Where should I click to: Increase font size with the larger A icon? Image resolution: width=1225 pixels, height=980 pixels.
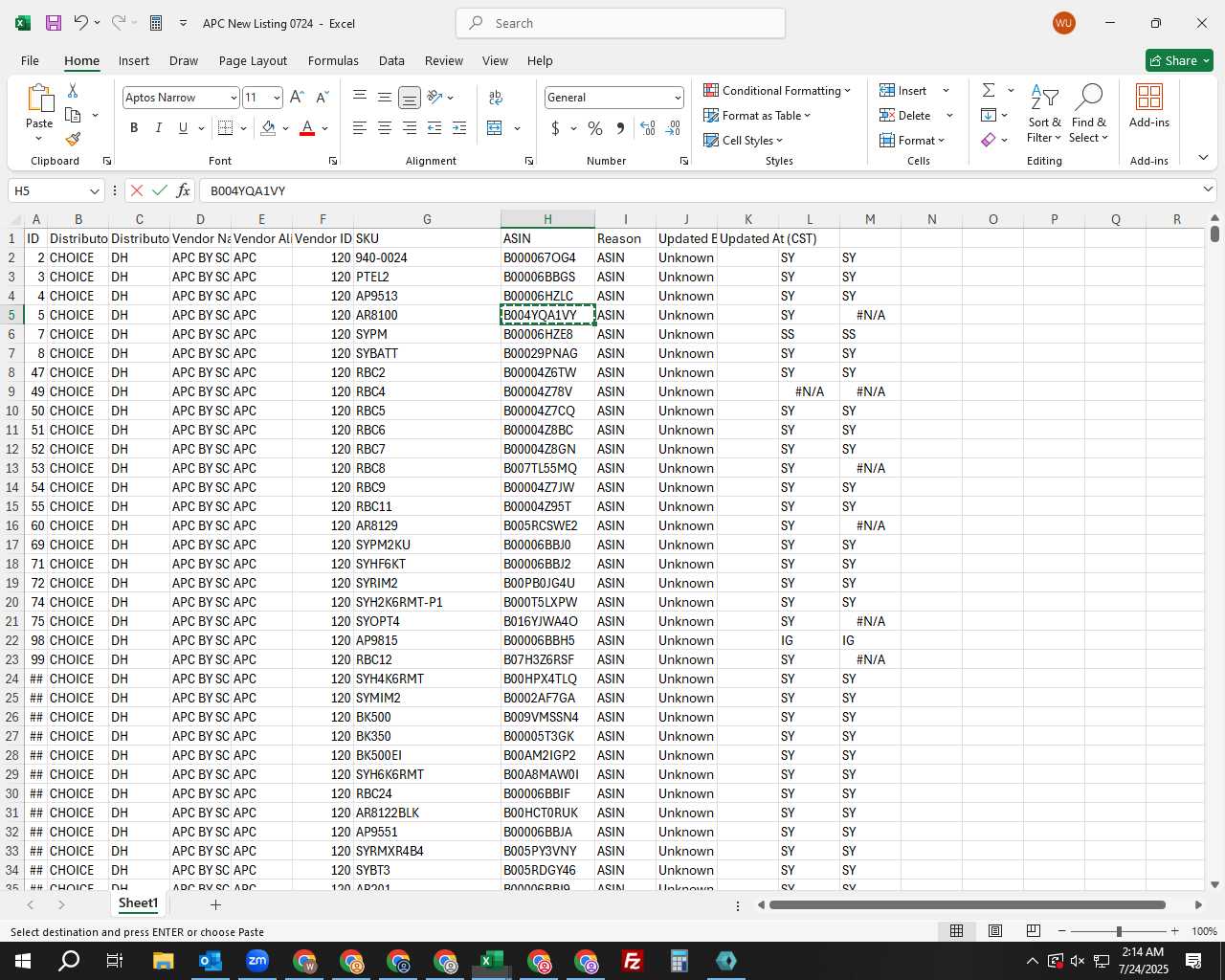297,98
